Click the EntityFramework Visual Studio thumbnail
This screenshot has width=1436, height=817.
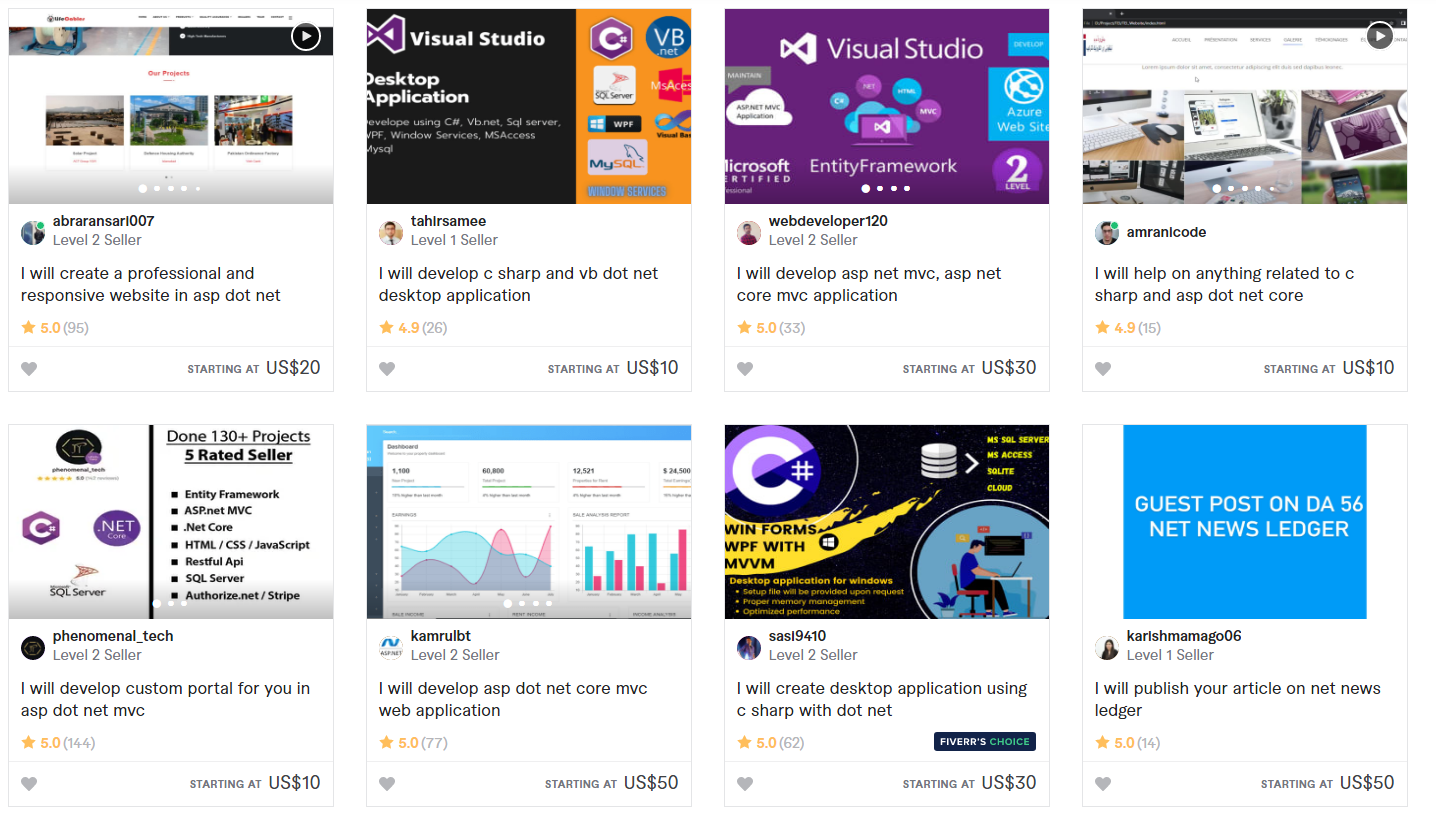point(887,106)
